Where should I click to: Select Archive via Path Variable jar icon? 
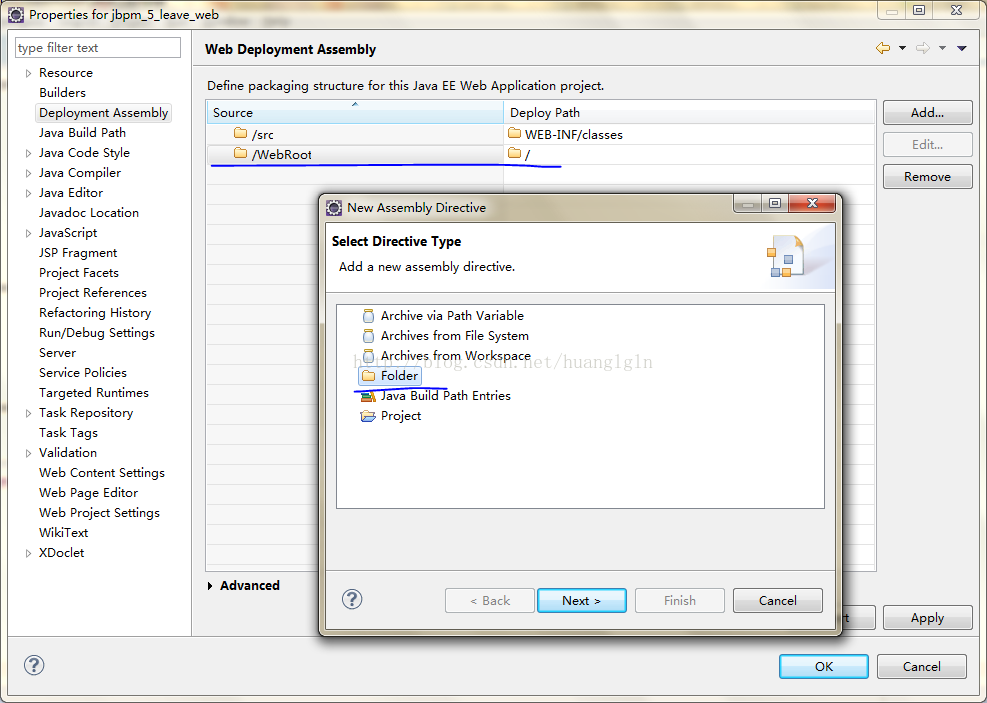(x=368, y=315)
